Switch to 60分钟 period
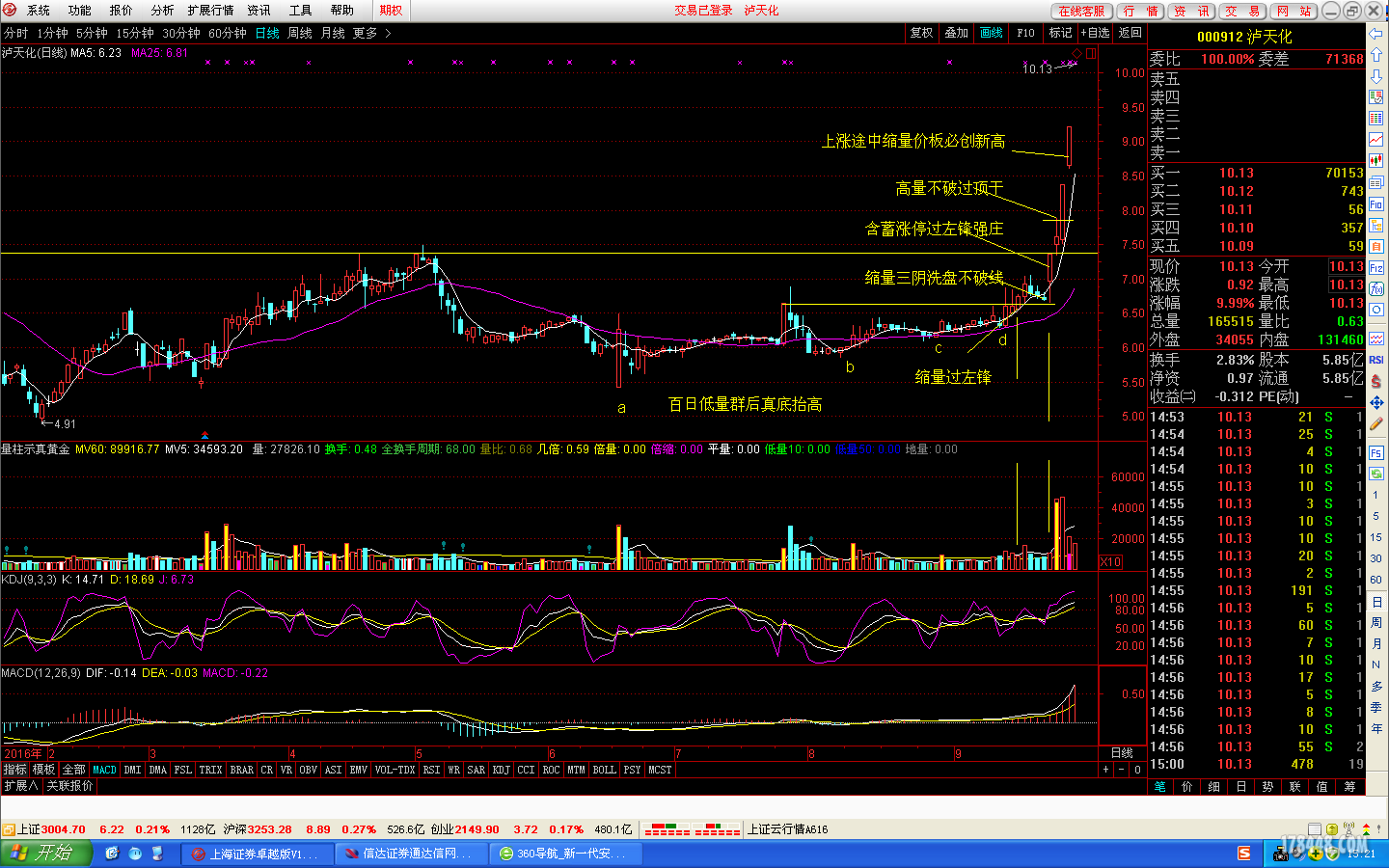Image resolution: width=1389 pixels, height=868 pixels. 228,33
